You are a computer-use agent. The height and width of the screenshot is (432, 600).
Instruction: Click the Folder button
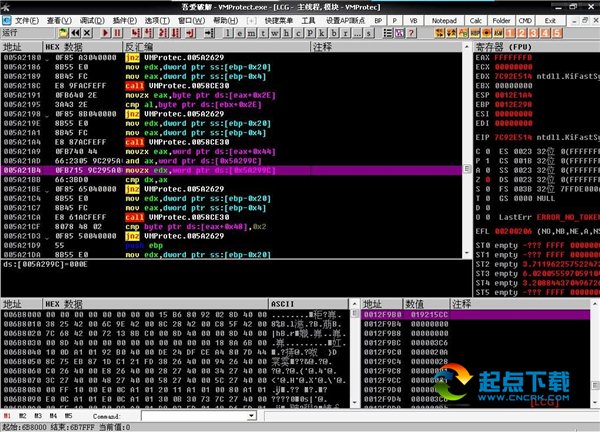(x=501, y=21)
